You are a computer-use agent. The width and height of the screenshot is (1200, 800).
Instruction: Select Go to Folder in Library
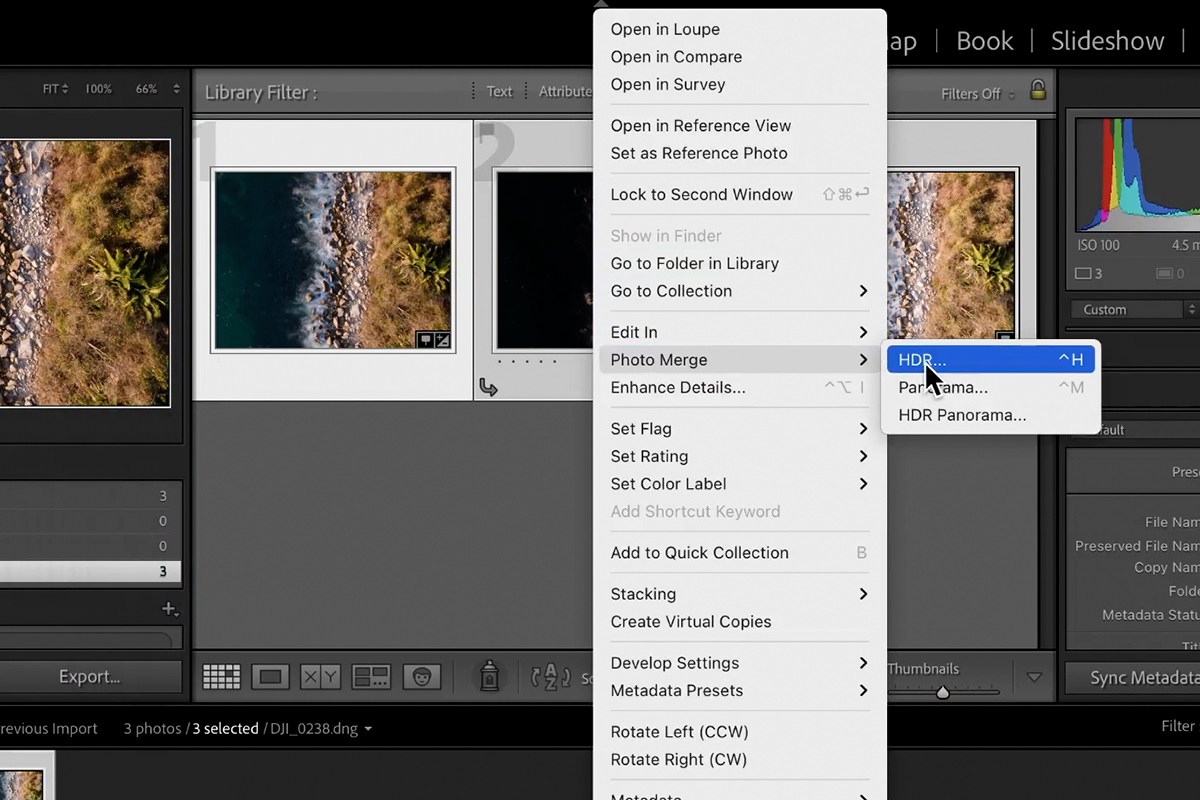coord(740,264)
